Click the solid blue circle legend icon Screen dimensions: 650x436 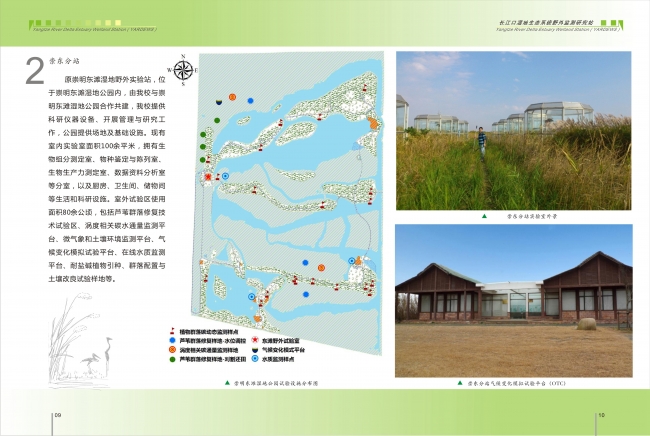tap(173, 339)
